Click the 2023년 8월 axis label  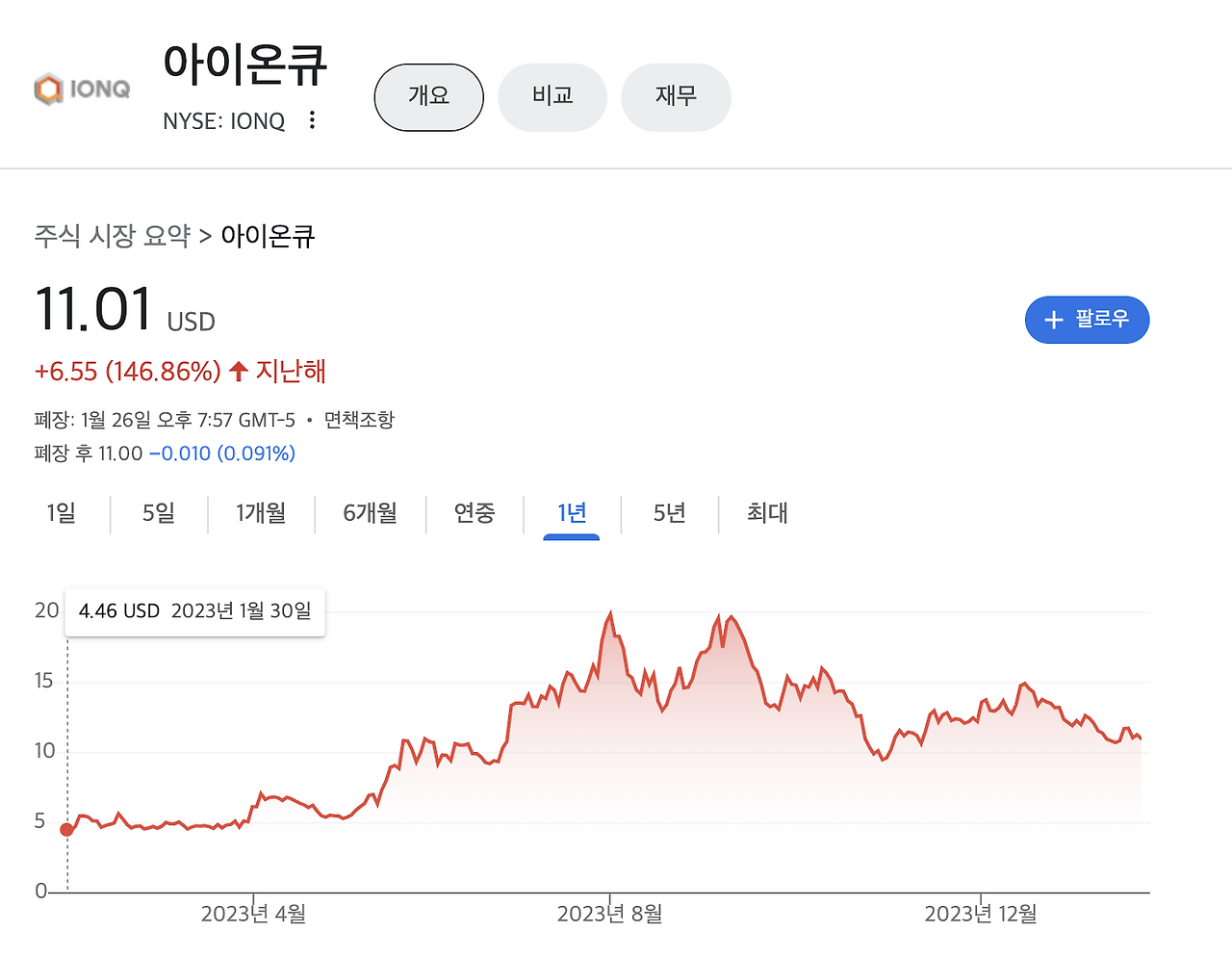(x=609, y=914)
